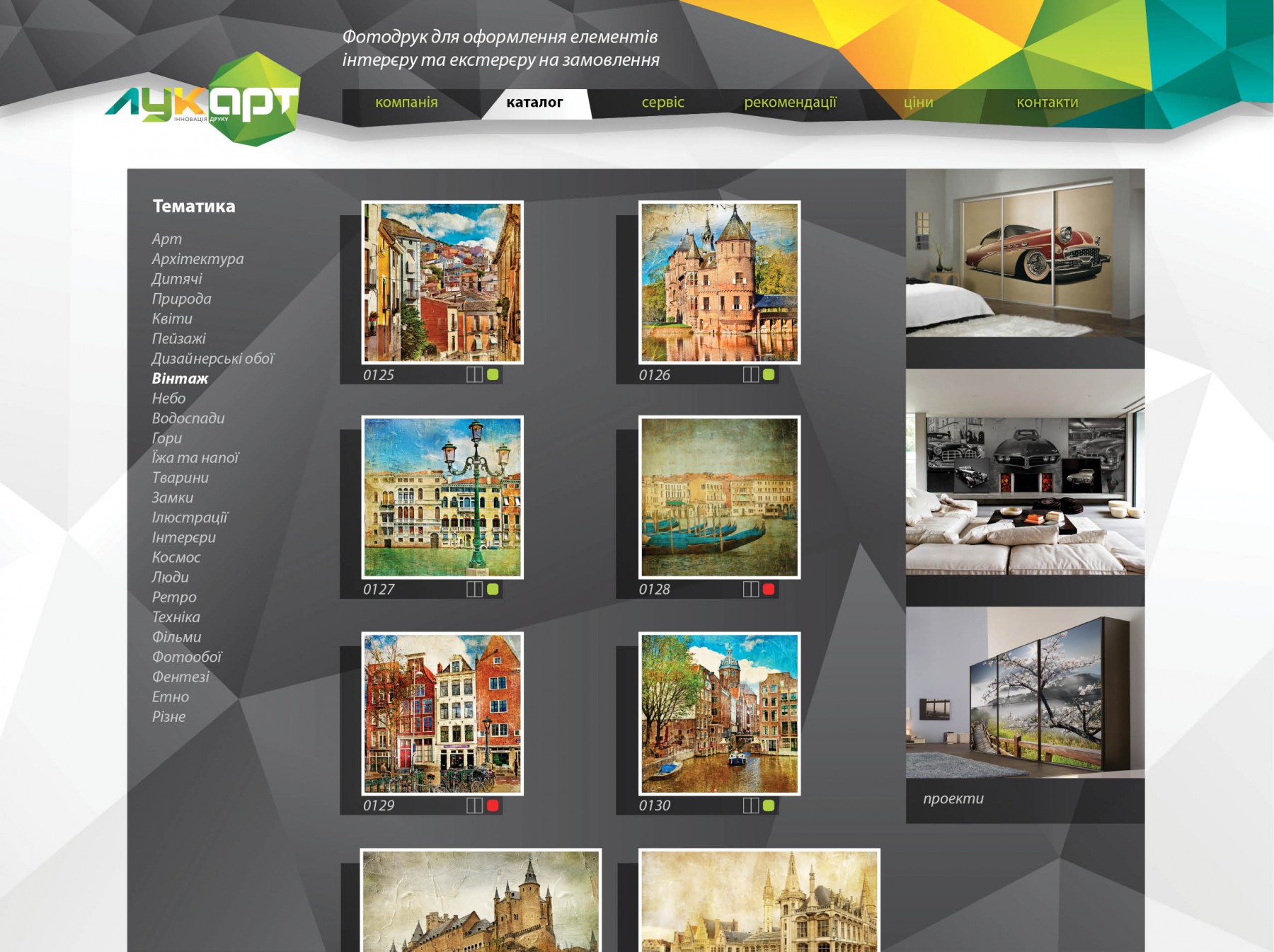Go to the компанія menu item
1274x952 pixels.
coord(406,103)
